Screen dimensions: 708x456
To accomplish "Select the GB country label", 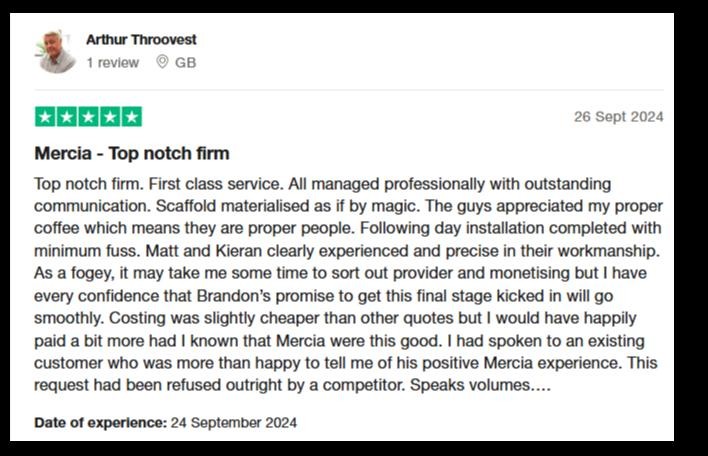I will (x=186, y=62).
